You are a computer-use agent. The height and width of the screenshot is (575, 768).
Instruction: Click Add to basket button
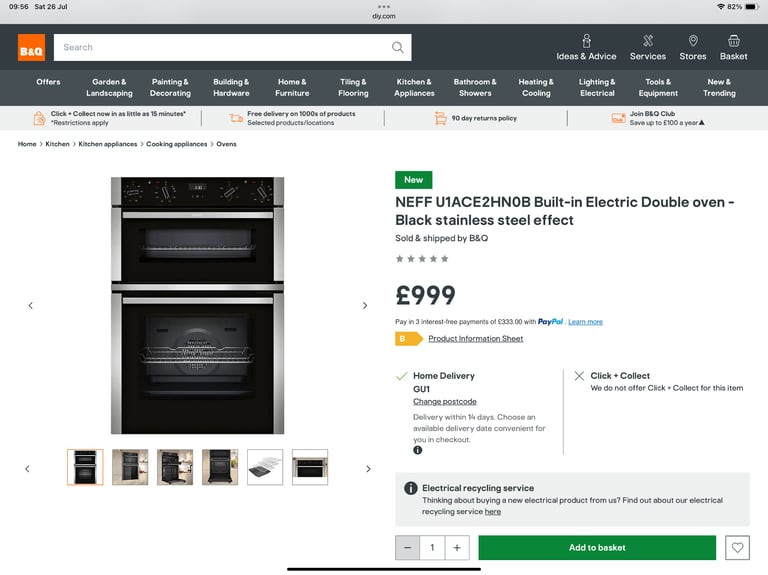pos(597,548)
